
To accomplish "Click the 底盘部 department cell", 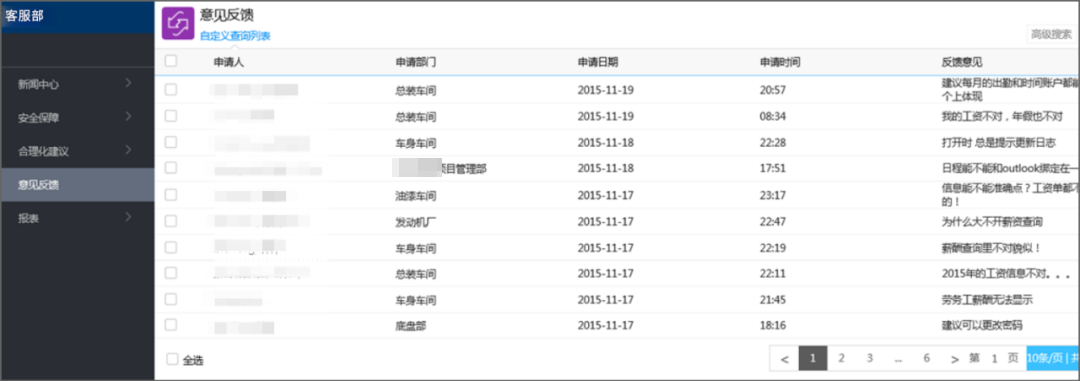I will 411,327.
